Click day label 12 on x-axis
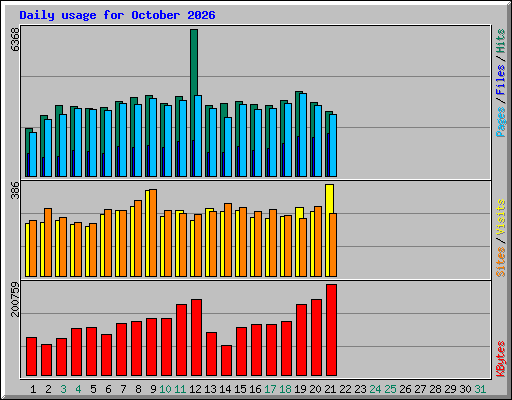The width and height of the screenshot is (512, 400). coord(195,389)
